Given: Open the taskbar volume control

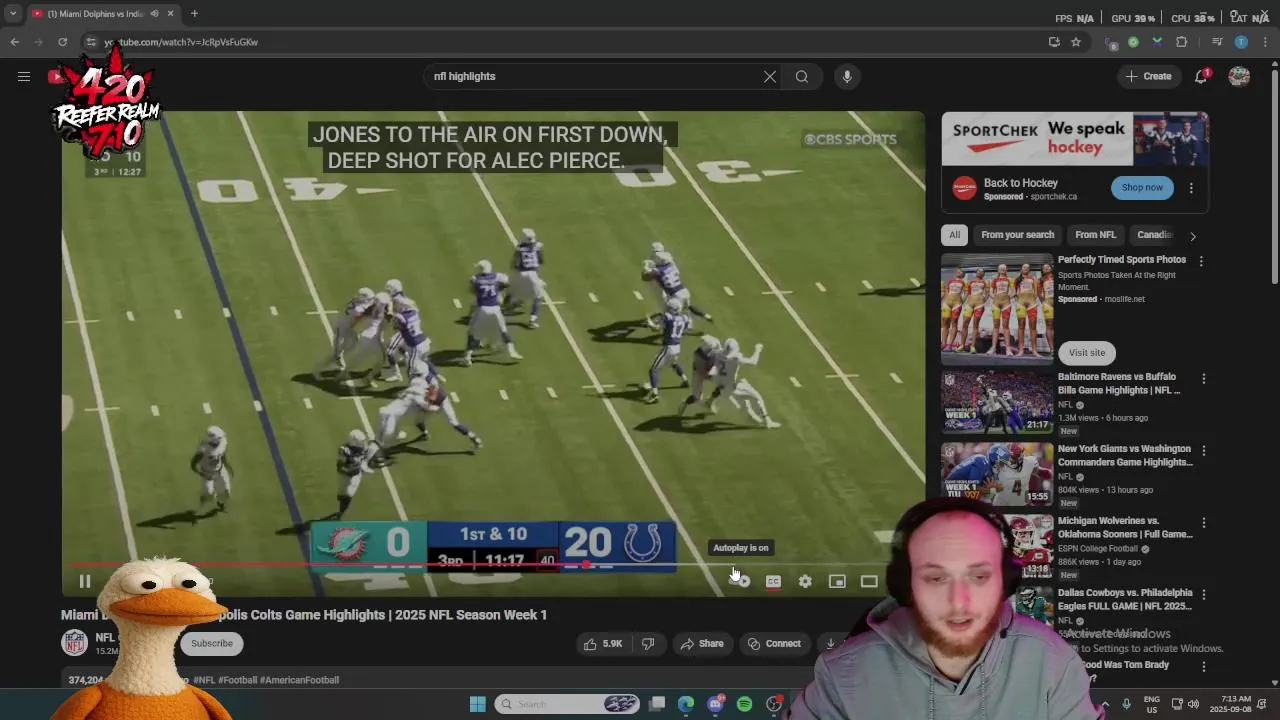Looking at the screenshot, I should point(1193,704).
